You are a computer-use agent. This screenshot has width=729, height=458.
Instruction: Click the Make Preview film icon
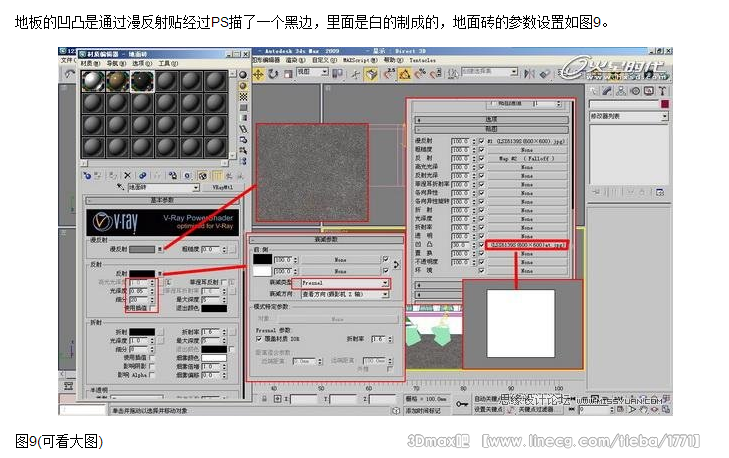pyautogui.click(x=243, y=129)
